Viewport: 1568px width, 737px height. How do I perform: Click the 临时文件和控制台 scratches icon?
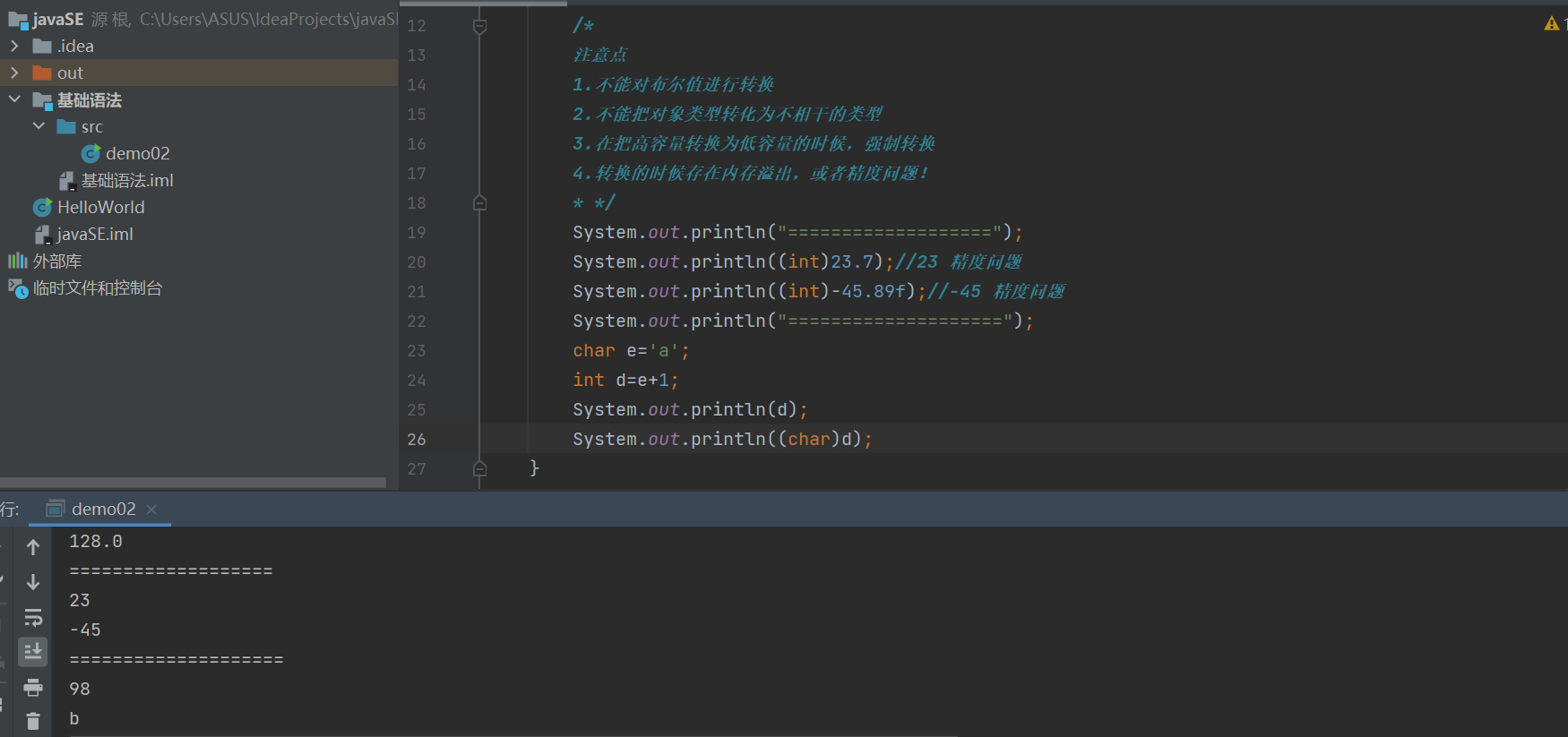18,288
